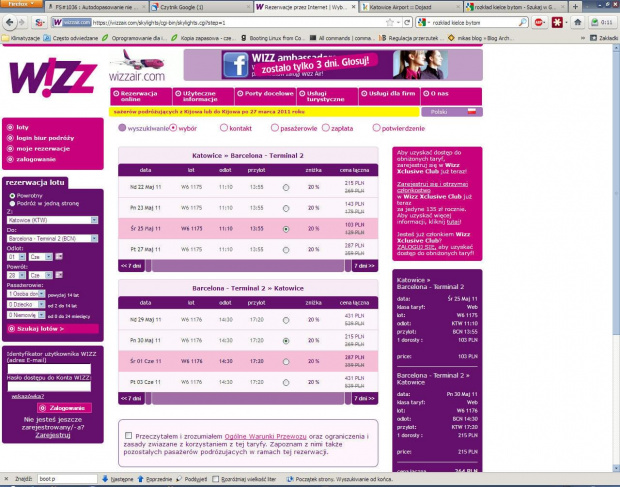620x487 pixels.
Task: Select the Pt 03 Cze return flight
Action: pyautogui.click(x=286, y=383)
